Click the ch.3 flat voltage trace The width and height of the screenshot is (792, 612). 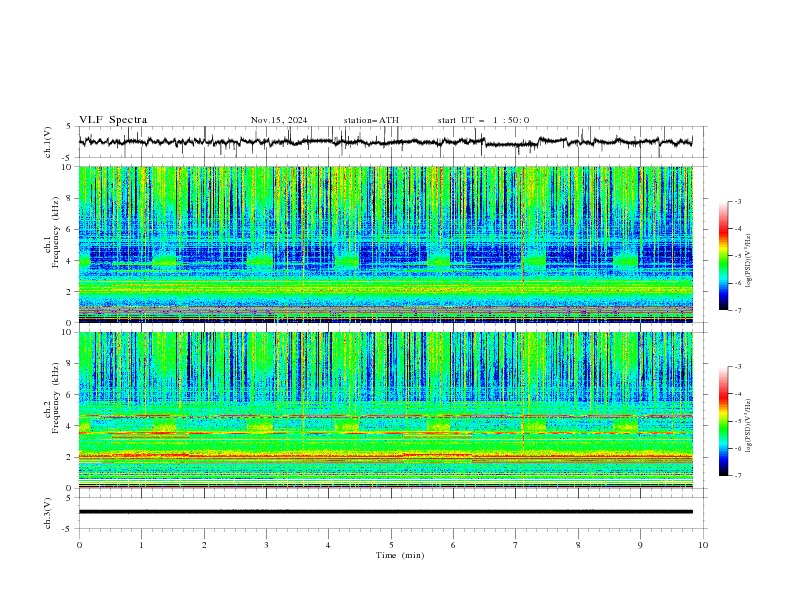pos(385,512)
